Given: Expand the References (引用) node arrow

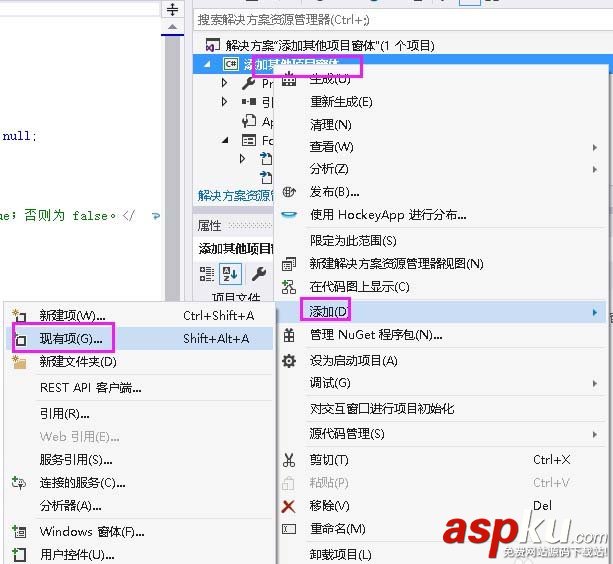Looking at the screenshot, I should point(224,102).
